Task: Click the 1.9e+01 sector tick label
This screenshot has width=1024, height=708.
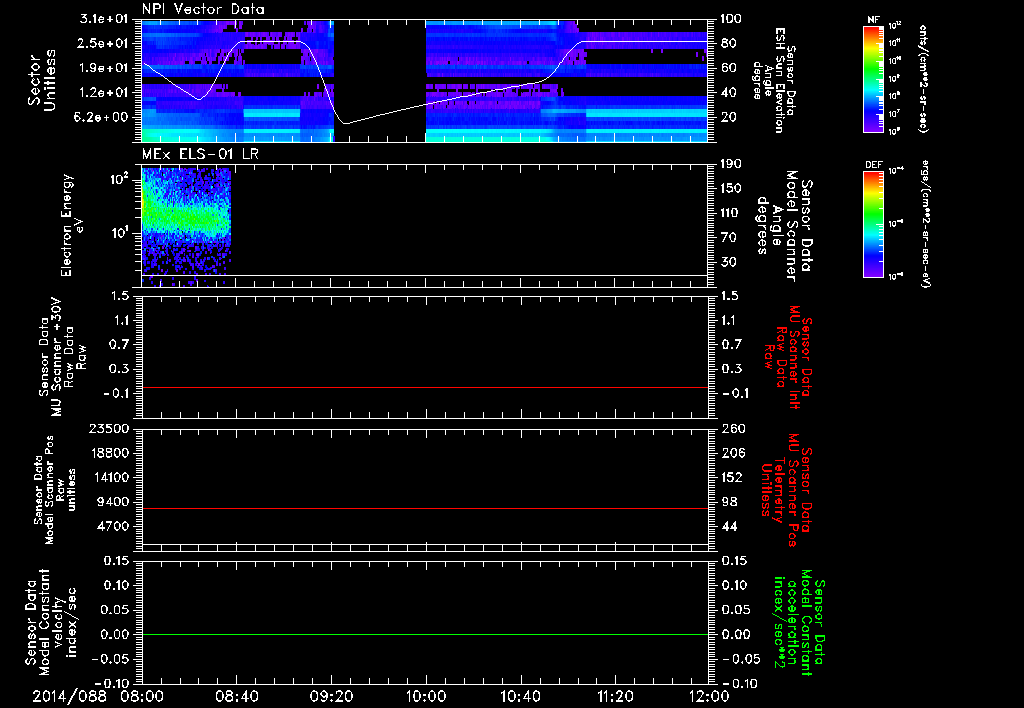Action: (103, 68)
